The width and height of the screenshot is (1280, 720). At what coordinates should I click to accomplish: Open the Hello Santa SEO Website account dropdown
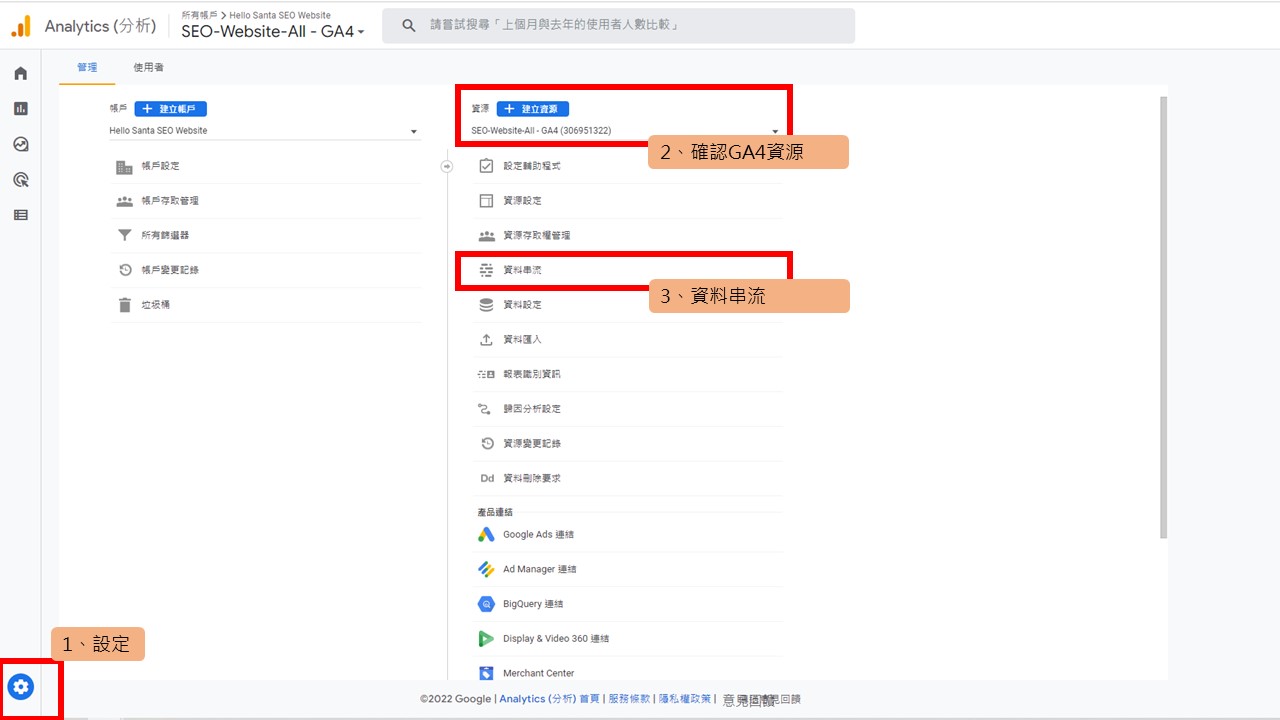[x=264, y=131]
